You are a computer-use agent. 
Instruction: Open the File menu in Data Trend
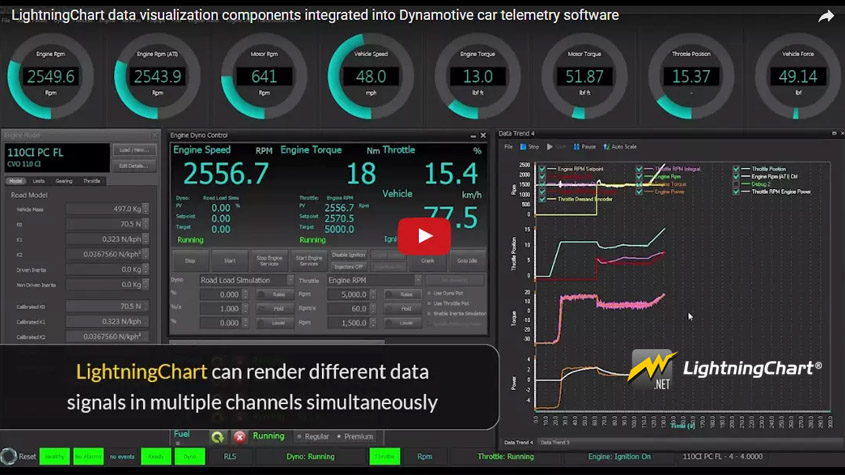[x=508, y=147]
